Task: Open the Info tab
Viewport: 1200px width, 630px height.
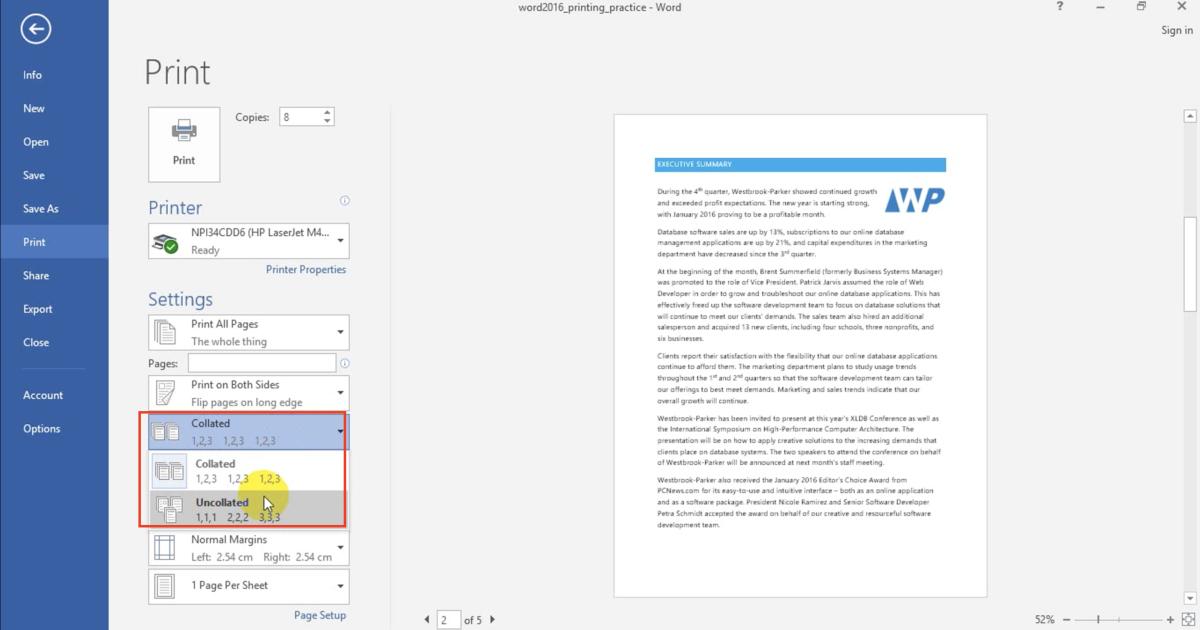Action: [54, 75]
